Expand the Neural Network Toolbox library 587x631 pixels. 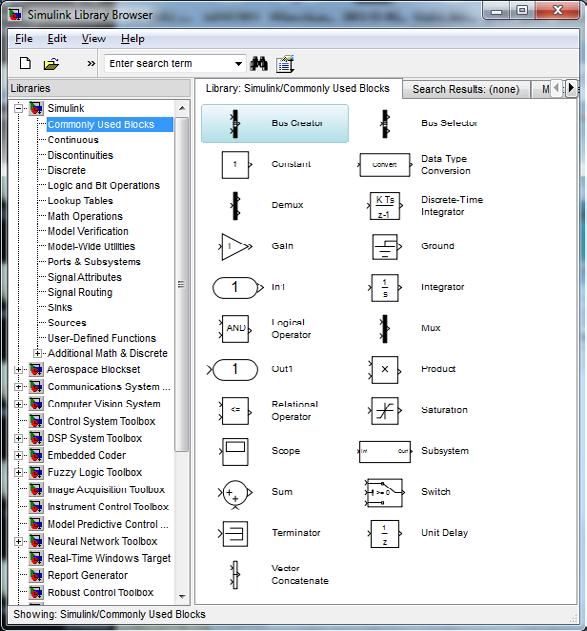tap(18, 541)
